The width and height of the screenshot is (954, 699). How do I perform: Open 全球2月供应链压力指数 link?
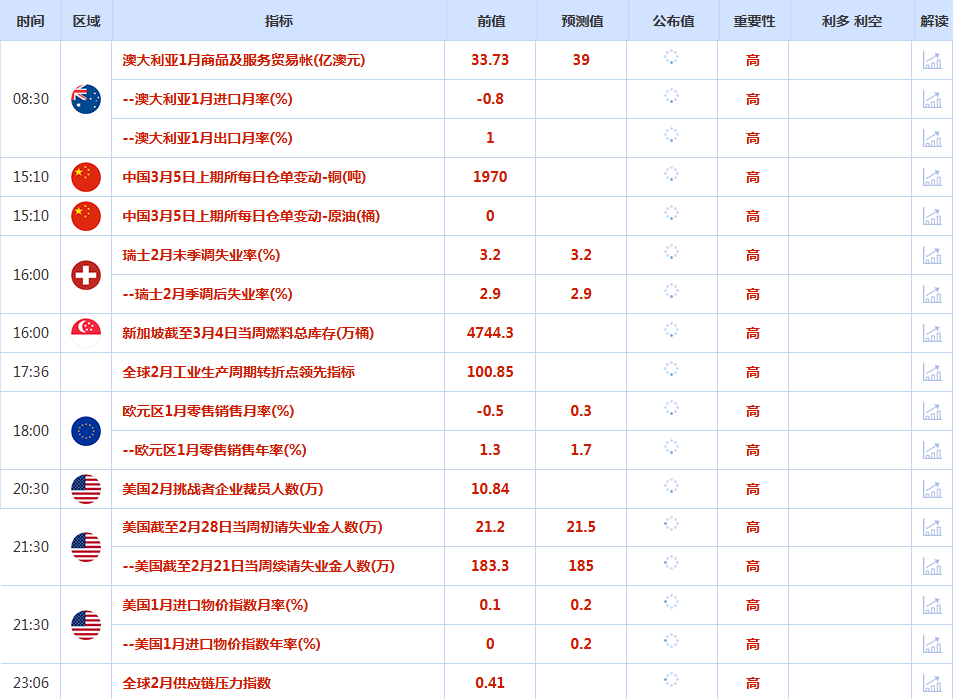pos(196,683)
